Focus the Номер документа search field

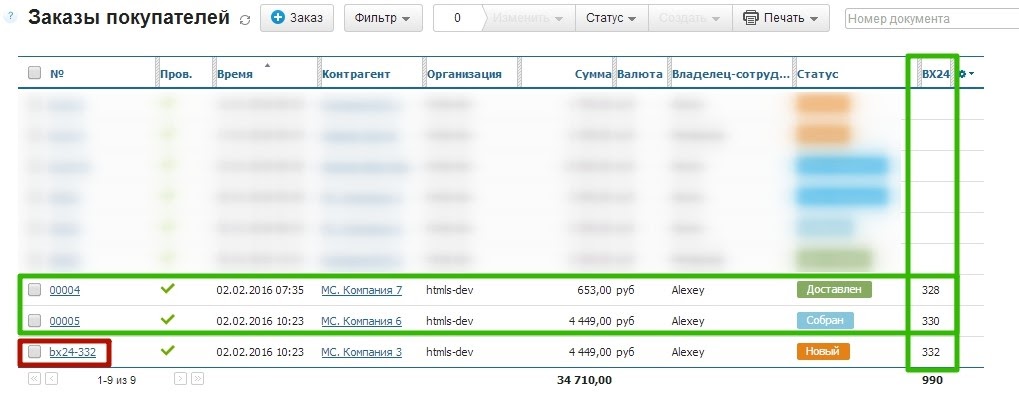(932, 19)
